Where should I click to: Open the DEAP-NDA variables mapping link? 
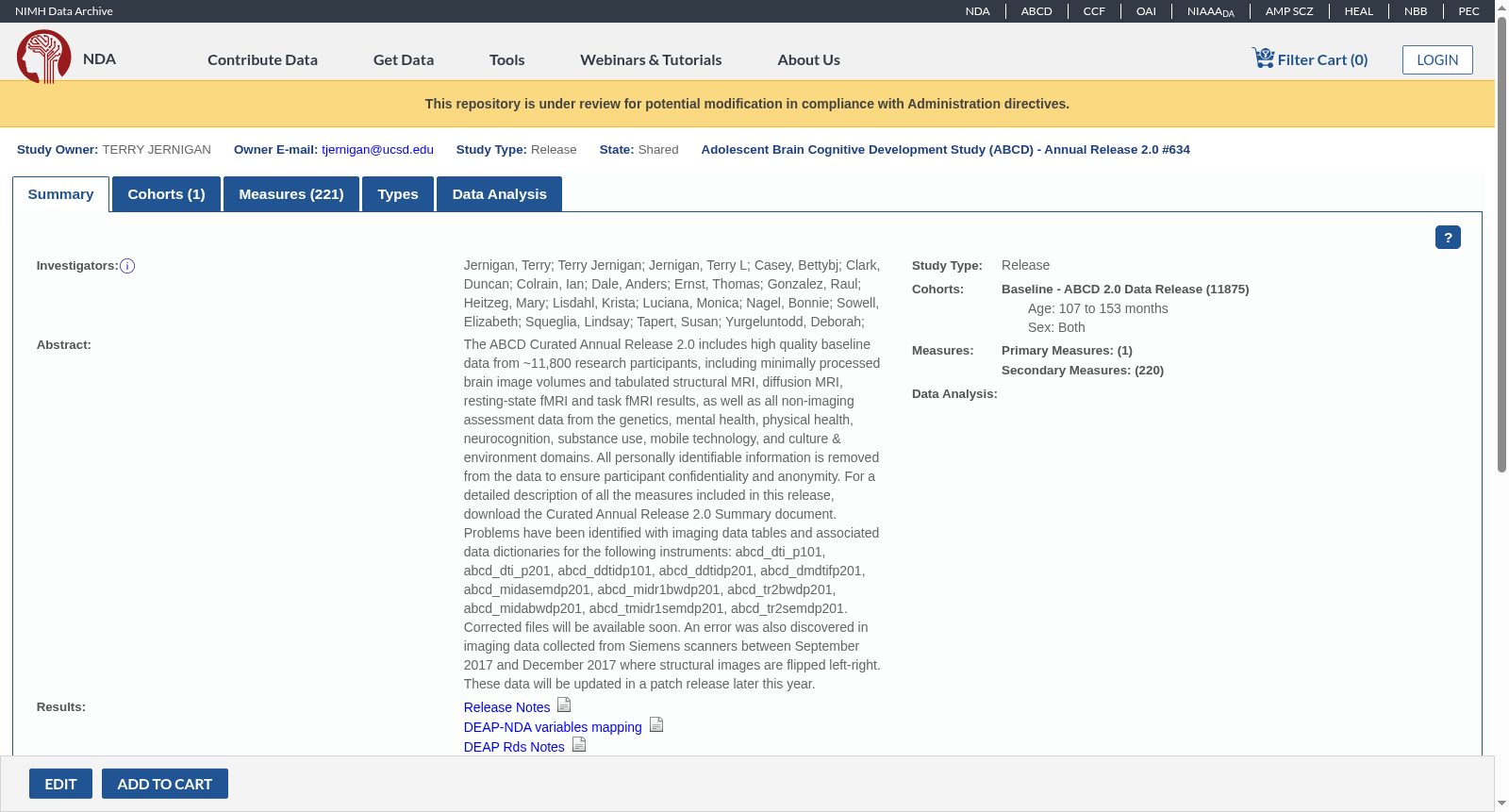pyautogui.click(x=553, y=727)
